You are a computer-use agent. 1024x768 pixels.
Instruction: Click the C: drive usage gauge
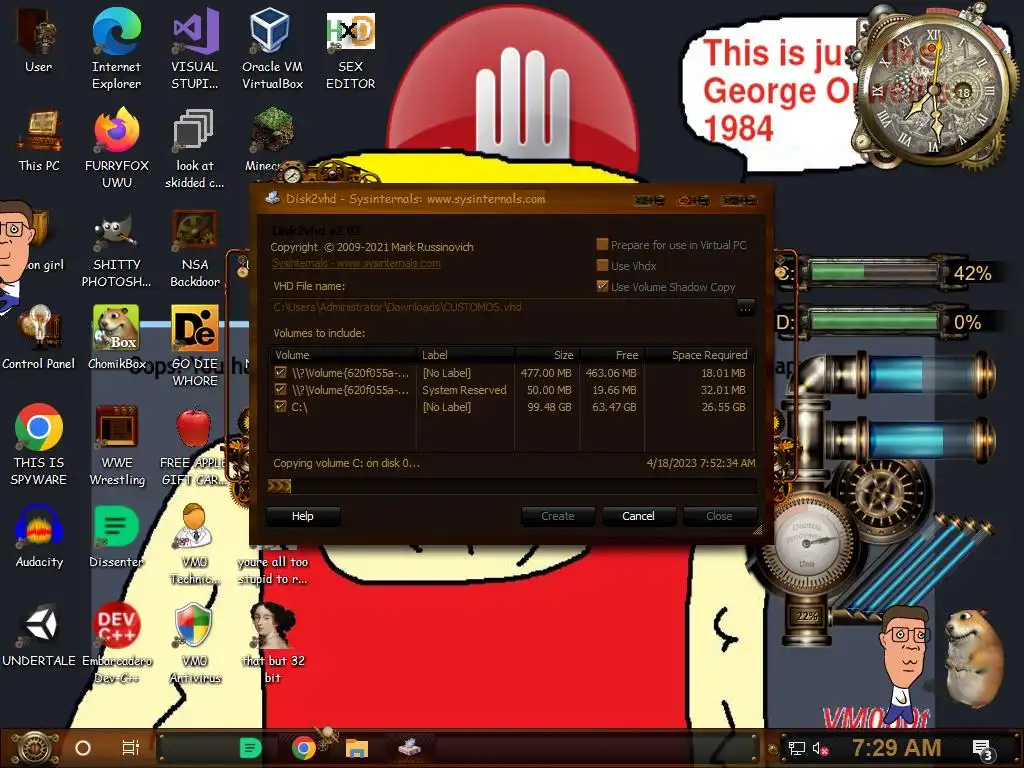(875, 271)
